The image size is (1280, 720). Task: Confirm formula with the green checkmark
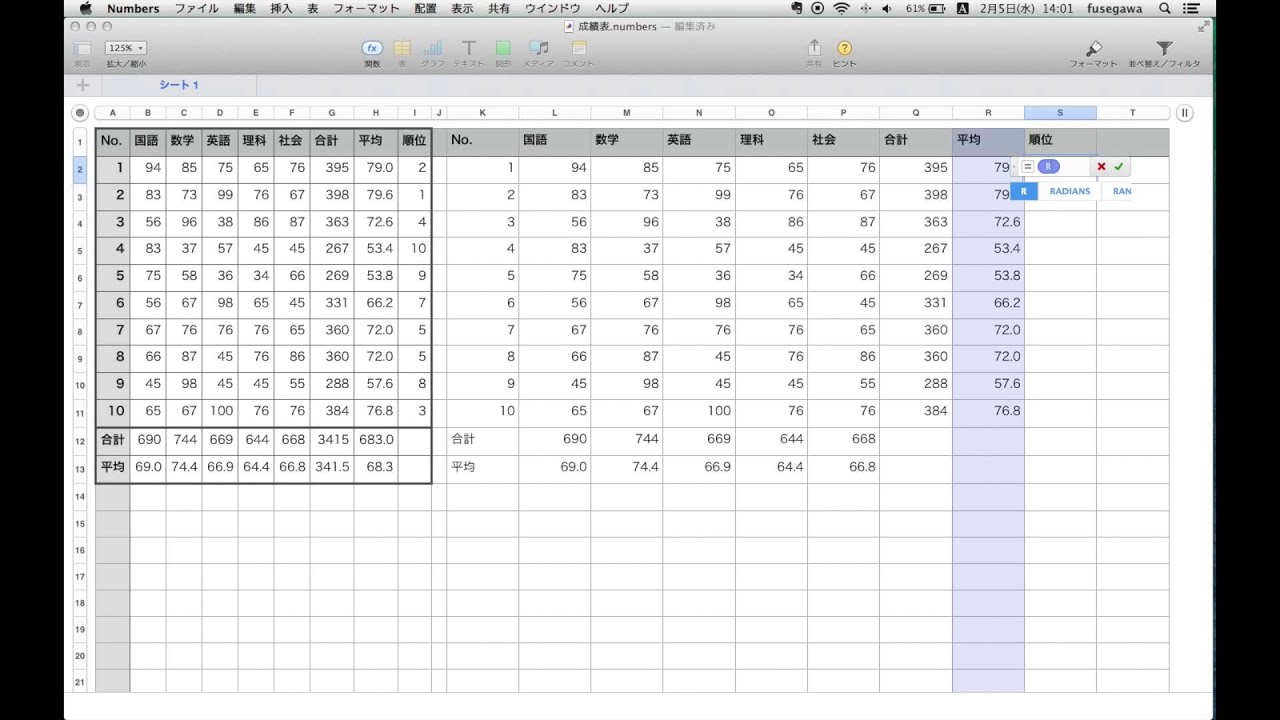tap(1119, 167)
